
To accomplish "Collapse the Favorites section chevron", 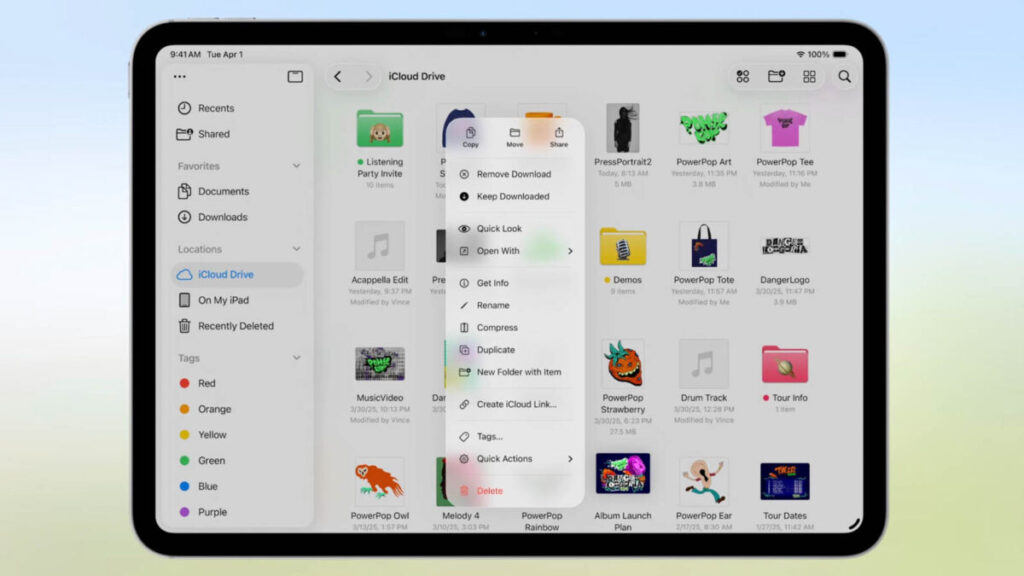I will tap(296, 166).
